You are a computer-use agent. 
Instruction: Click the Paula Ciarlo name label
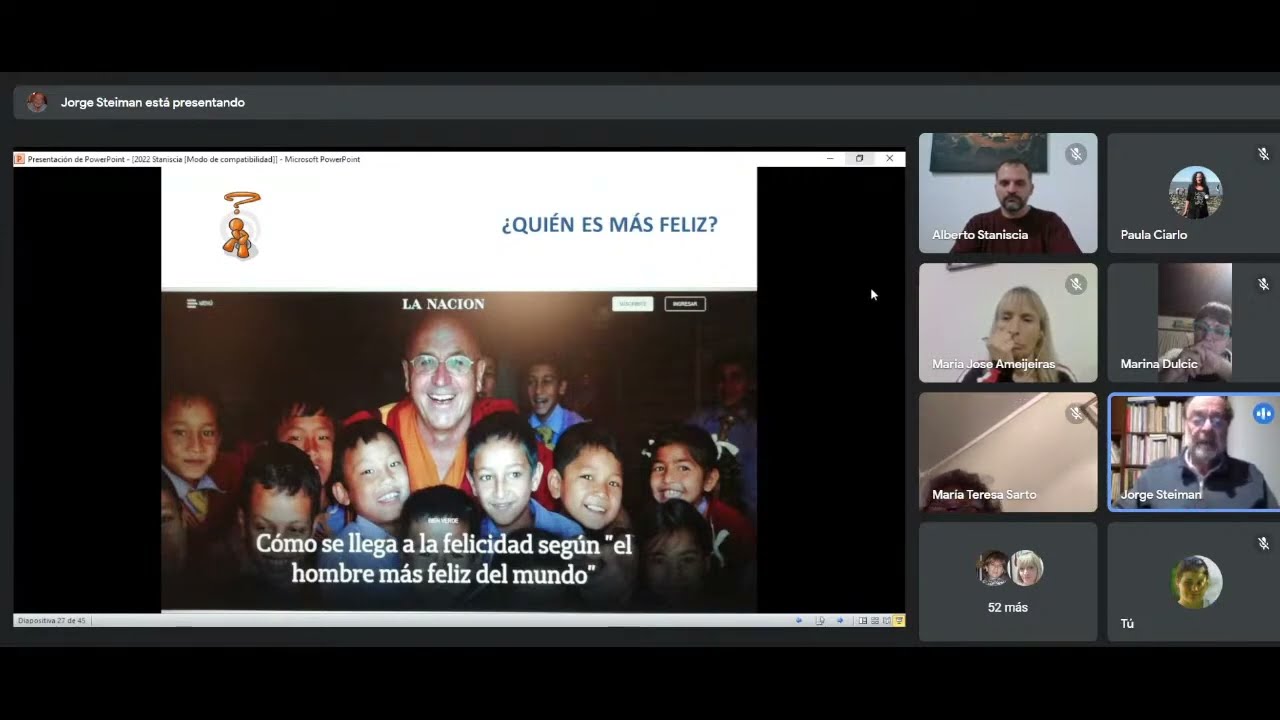(1154, 235)
